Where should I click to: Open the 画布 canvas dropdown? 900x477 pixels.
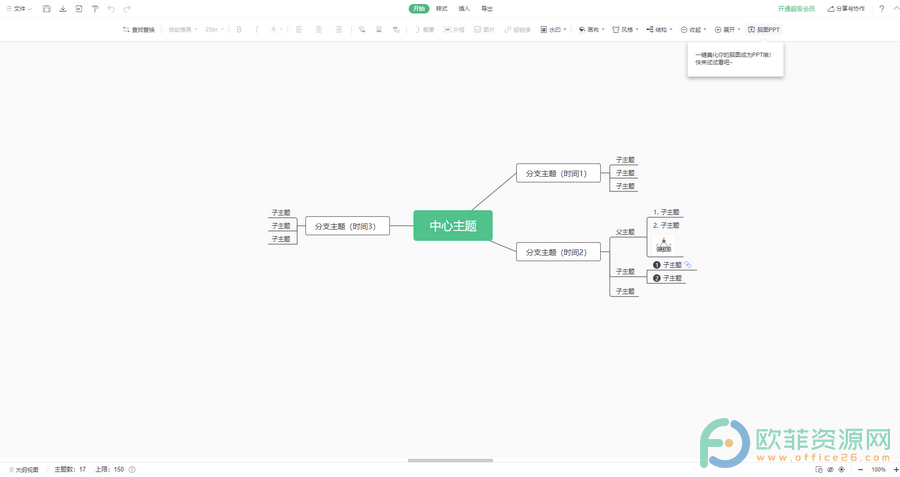pos(591,29)
